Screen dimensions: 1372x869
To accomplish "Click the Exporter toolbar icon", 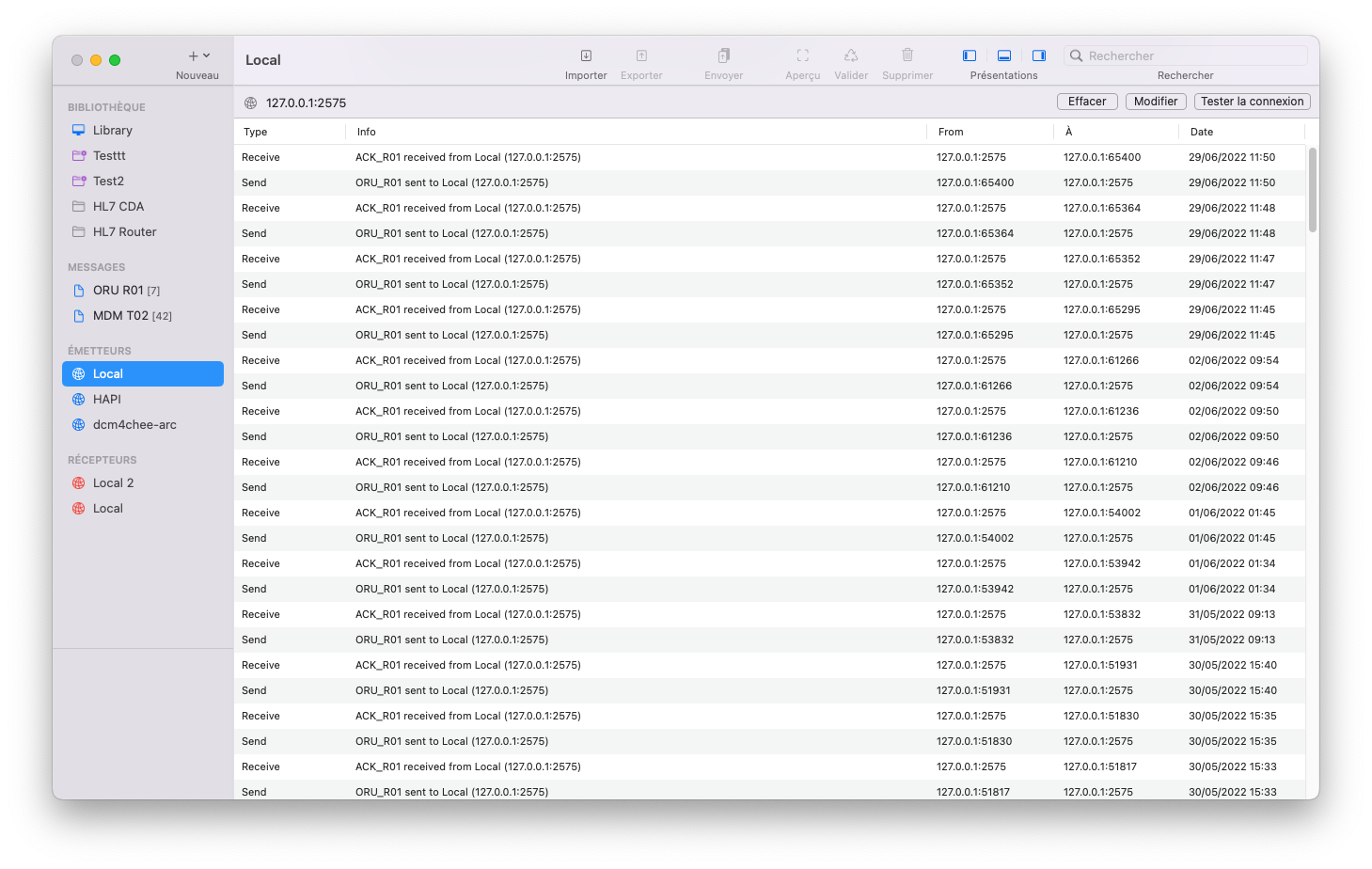I will click(x=641, y=56).
